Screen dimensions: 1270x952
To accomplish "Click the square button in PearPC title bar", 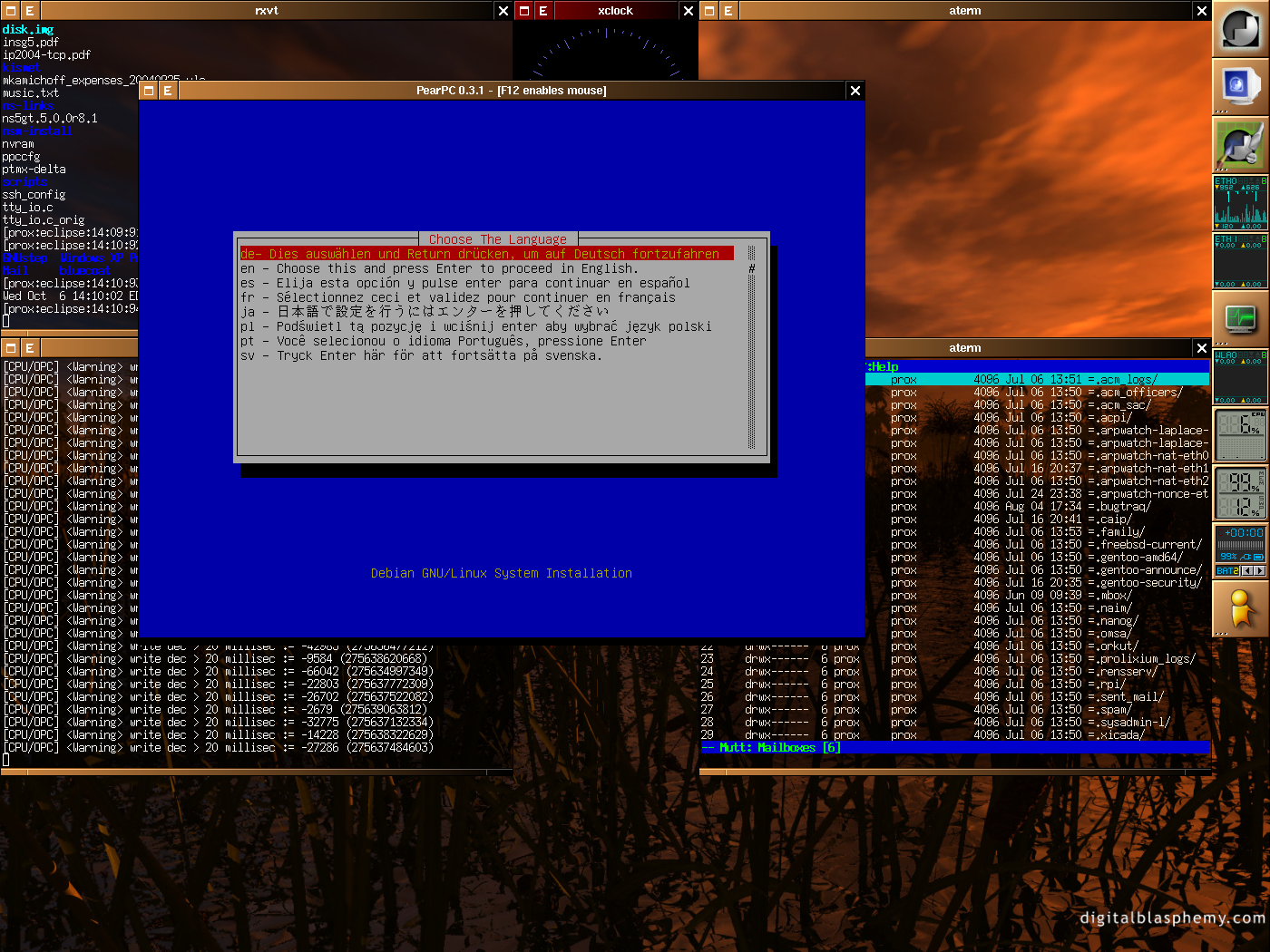I will (149, 91).
